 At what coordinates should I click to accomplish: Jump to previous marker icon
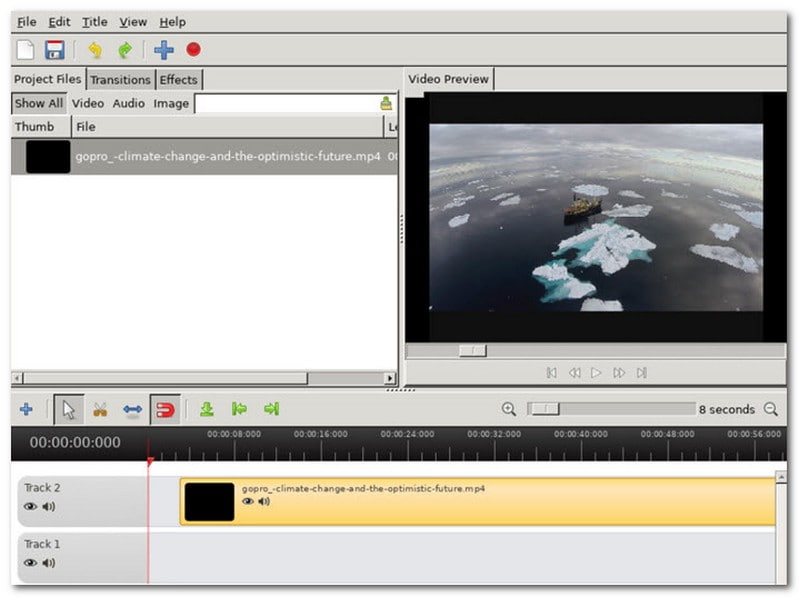(239, 409)
